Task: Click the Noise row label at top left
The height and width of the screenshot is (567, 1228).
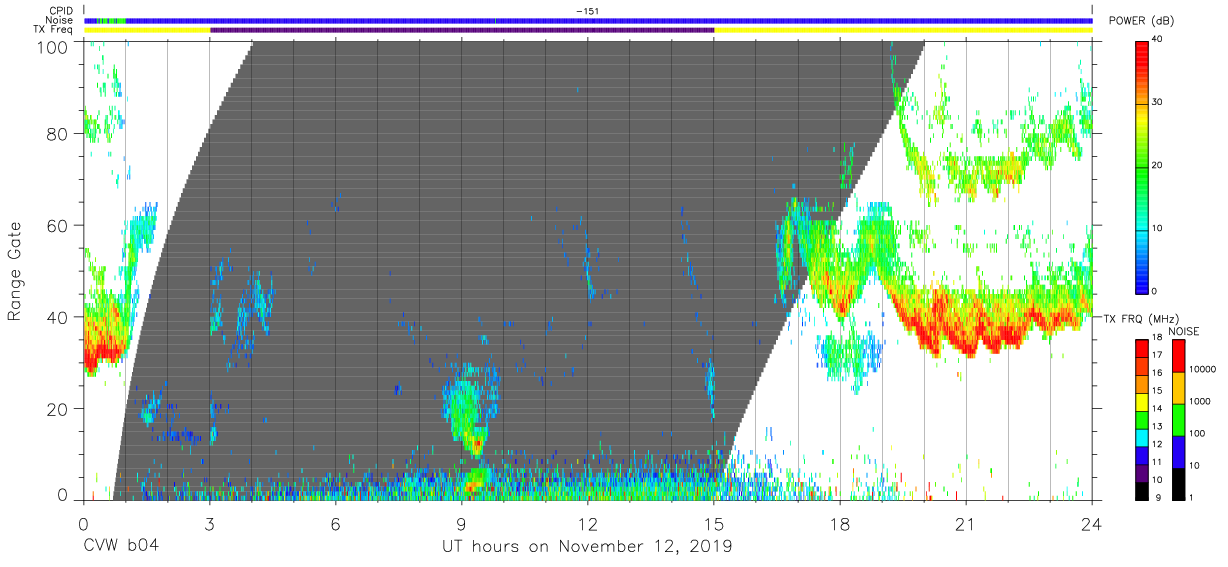Action: tap(60, 20)
